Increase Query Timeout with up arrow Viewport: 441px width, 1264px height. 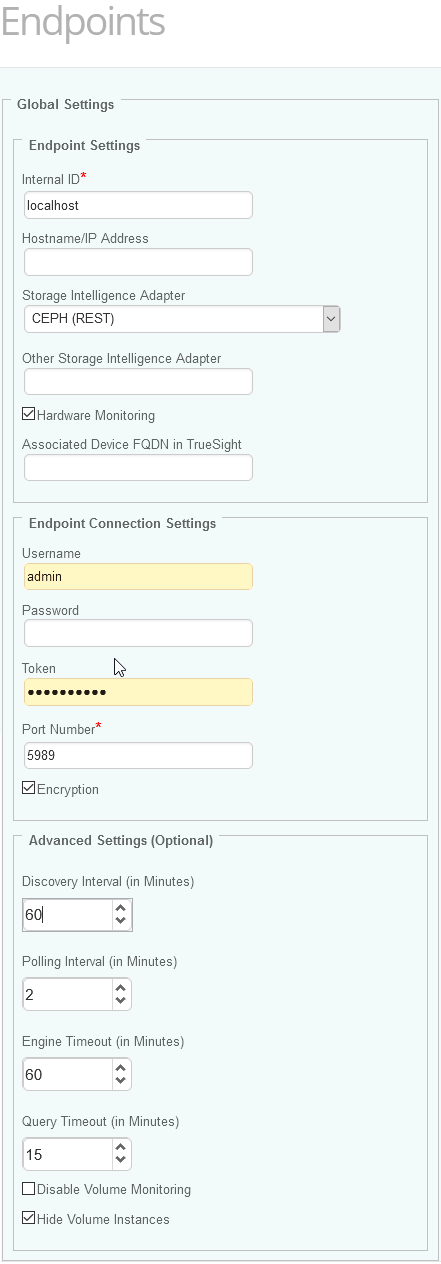coord(120,1148)
